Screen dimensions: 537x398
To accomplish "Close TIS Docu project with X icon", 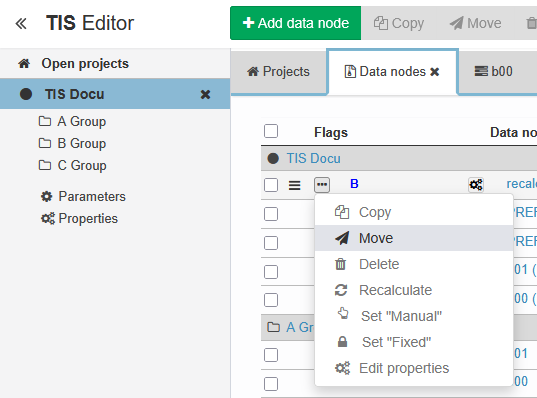I will tap(205, 94).
